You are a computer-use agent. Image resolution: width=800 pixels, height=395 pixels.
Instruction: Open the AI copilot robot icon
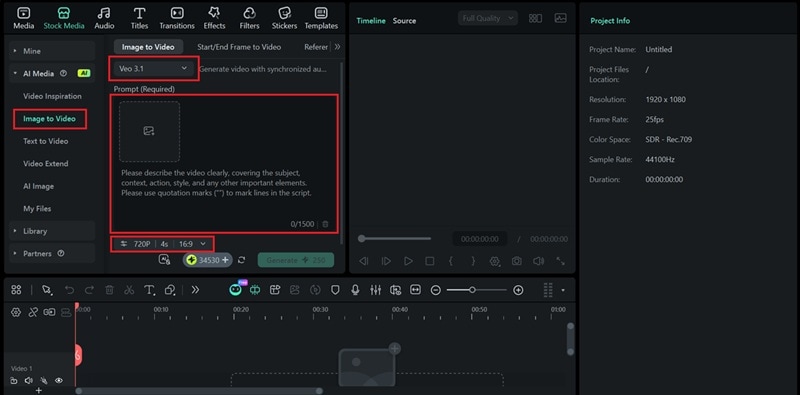point(235,290)
